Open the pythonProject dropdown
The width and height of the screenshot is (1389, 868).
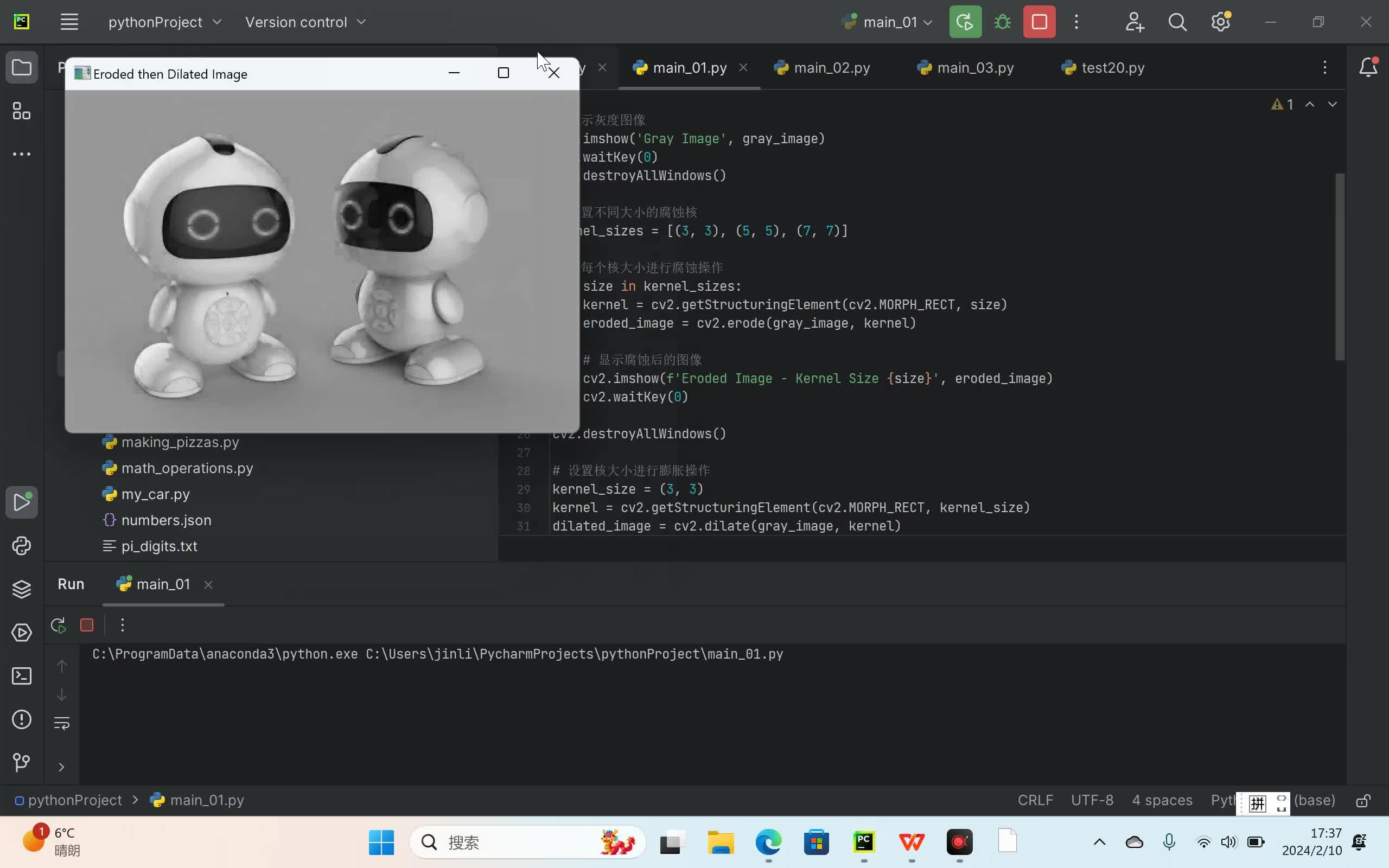point(165,22)
